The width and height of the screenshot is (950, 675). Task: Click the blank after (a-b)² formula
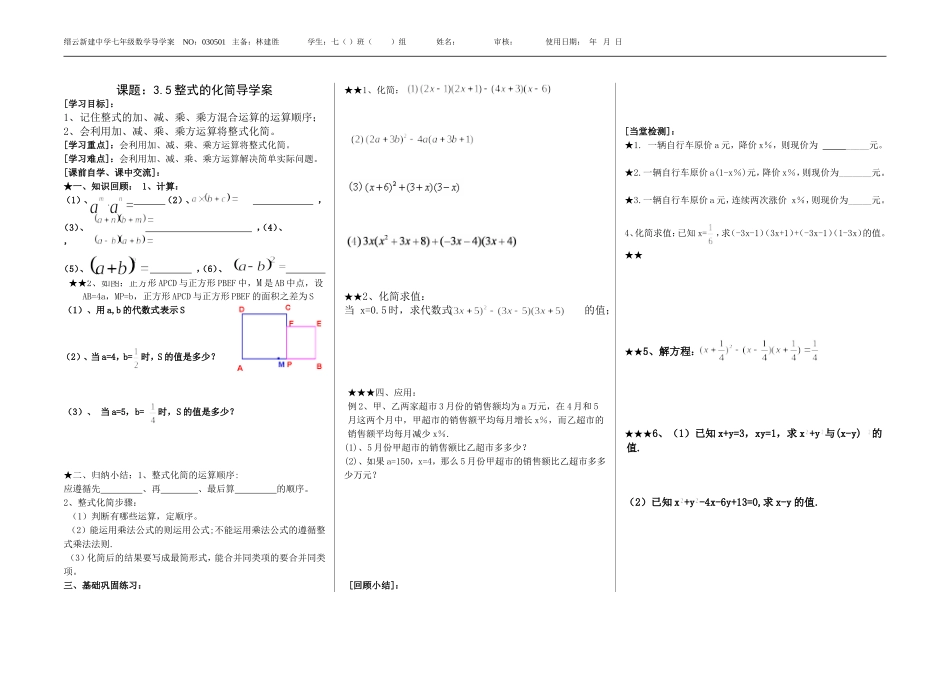[x=306, y=270]
